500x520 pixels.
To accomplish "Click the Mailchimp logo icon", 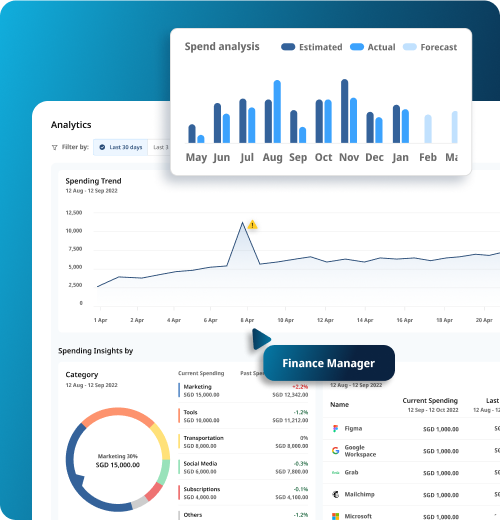I will 336,494.
